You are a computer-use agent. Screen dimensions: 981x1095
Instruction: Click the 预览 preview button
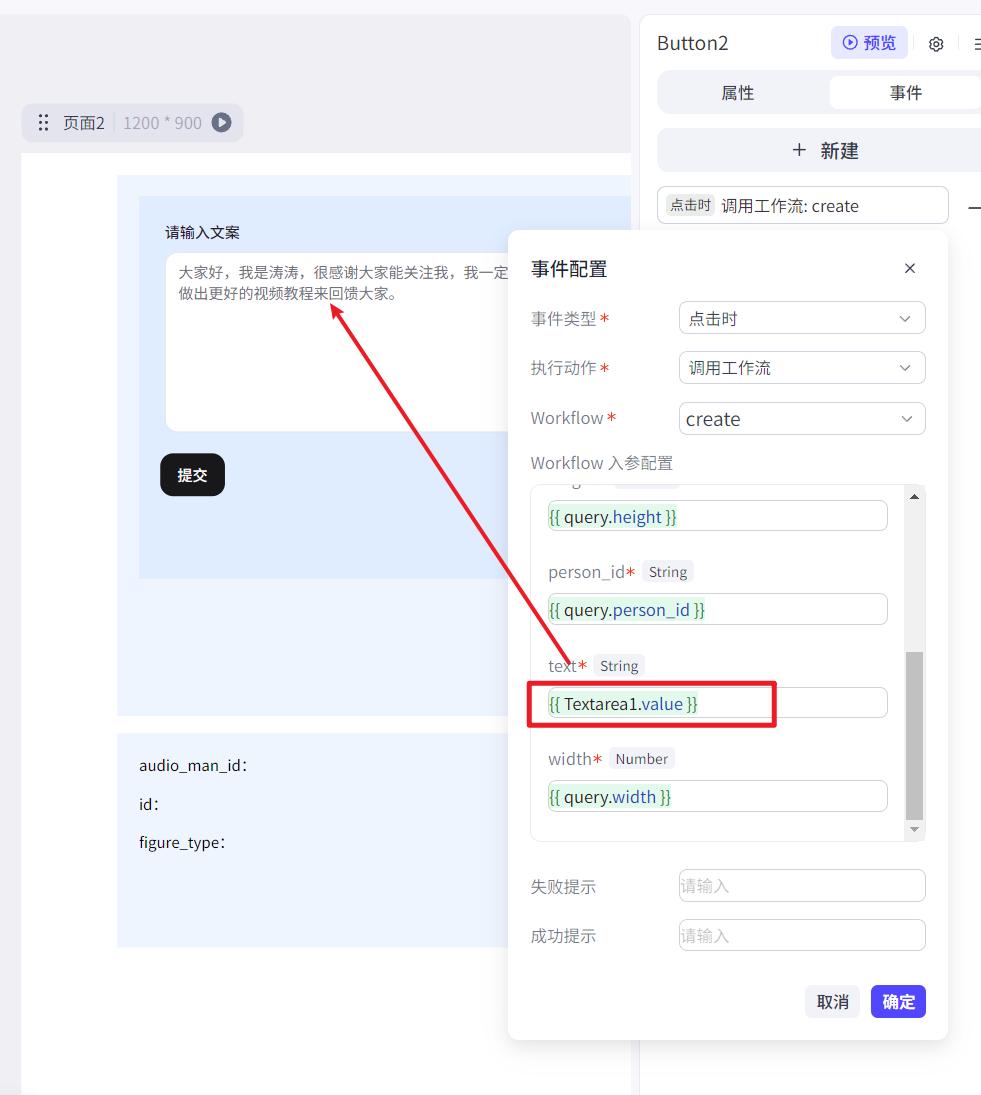(869, 43)
